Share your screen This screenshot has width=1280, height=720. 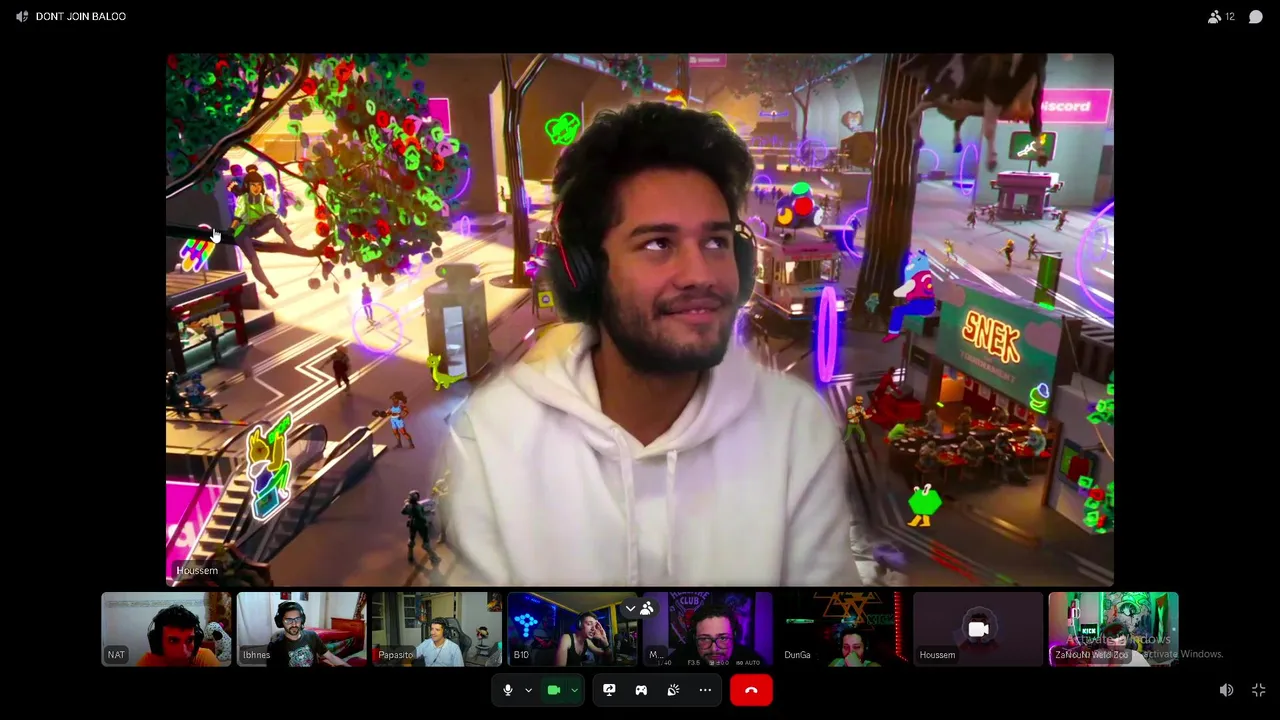609,690
